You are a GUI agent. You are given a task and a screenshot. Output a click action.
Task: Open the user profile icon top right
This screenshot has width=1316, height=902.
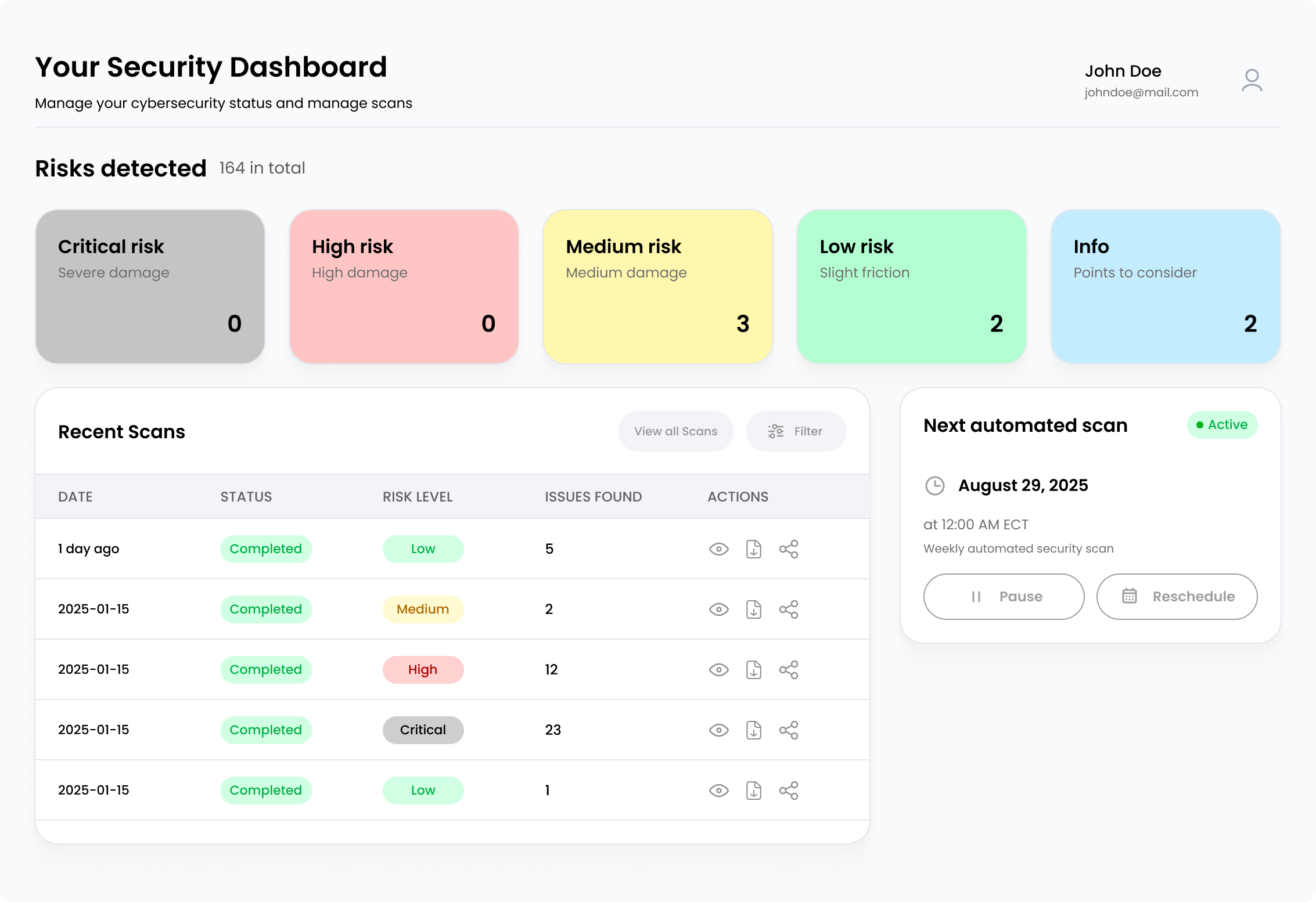point(1252,81)
